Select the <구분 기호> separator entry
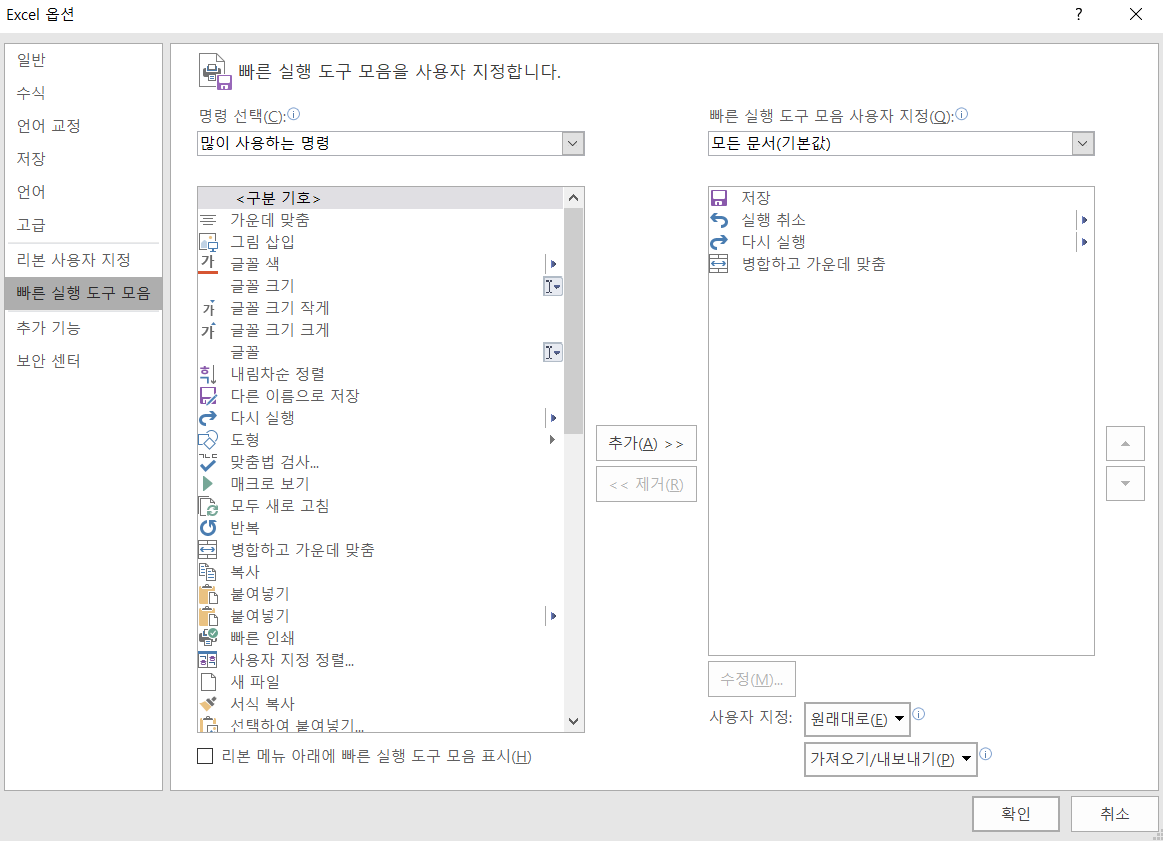1163x841 pixels. 380,198
